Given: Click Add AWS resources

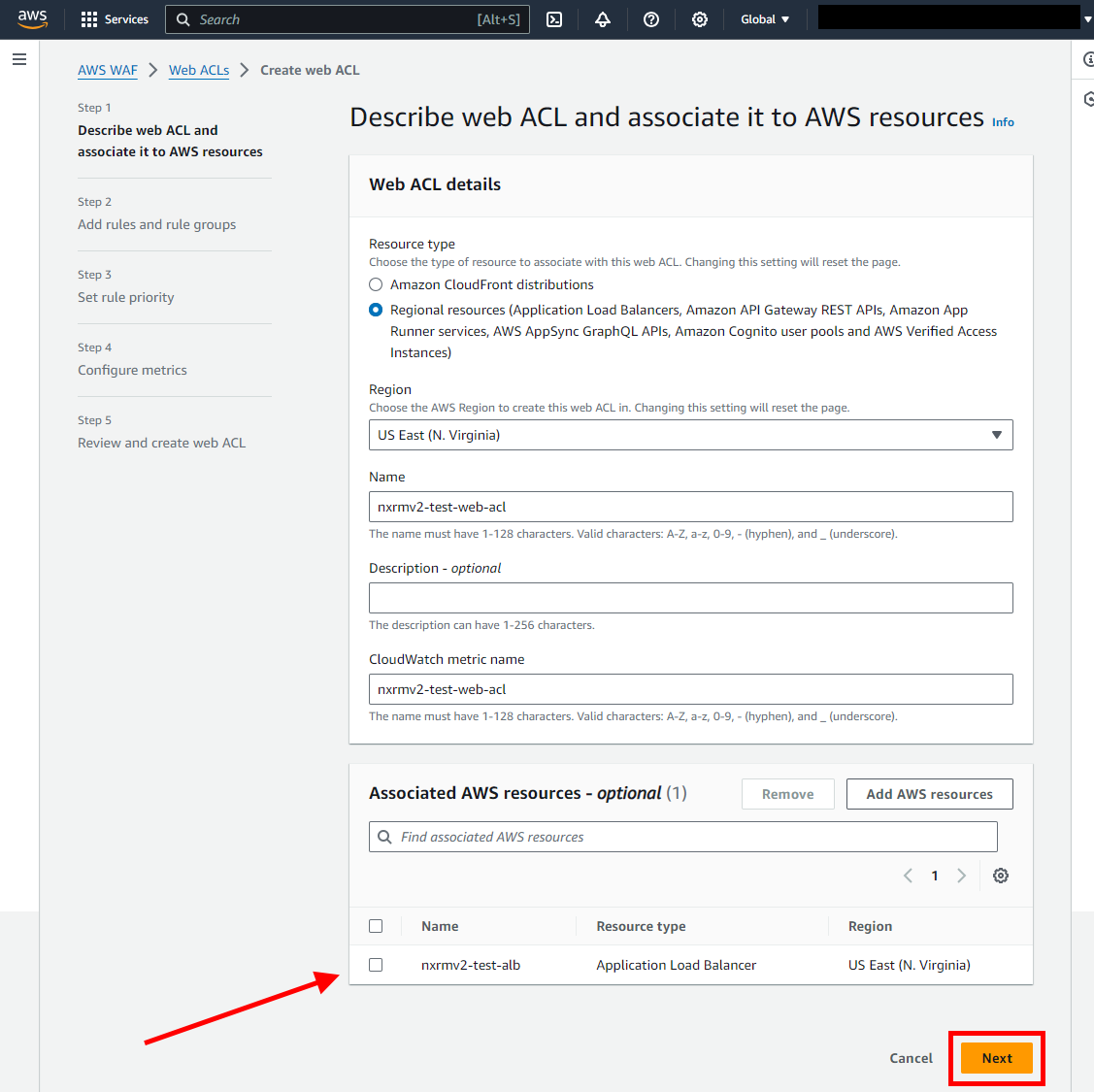Looking at the screenshot, I should (929, 793).
